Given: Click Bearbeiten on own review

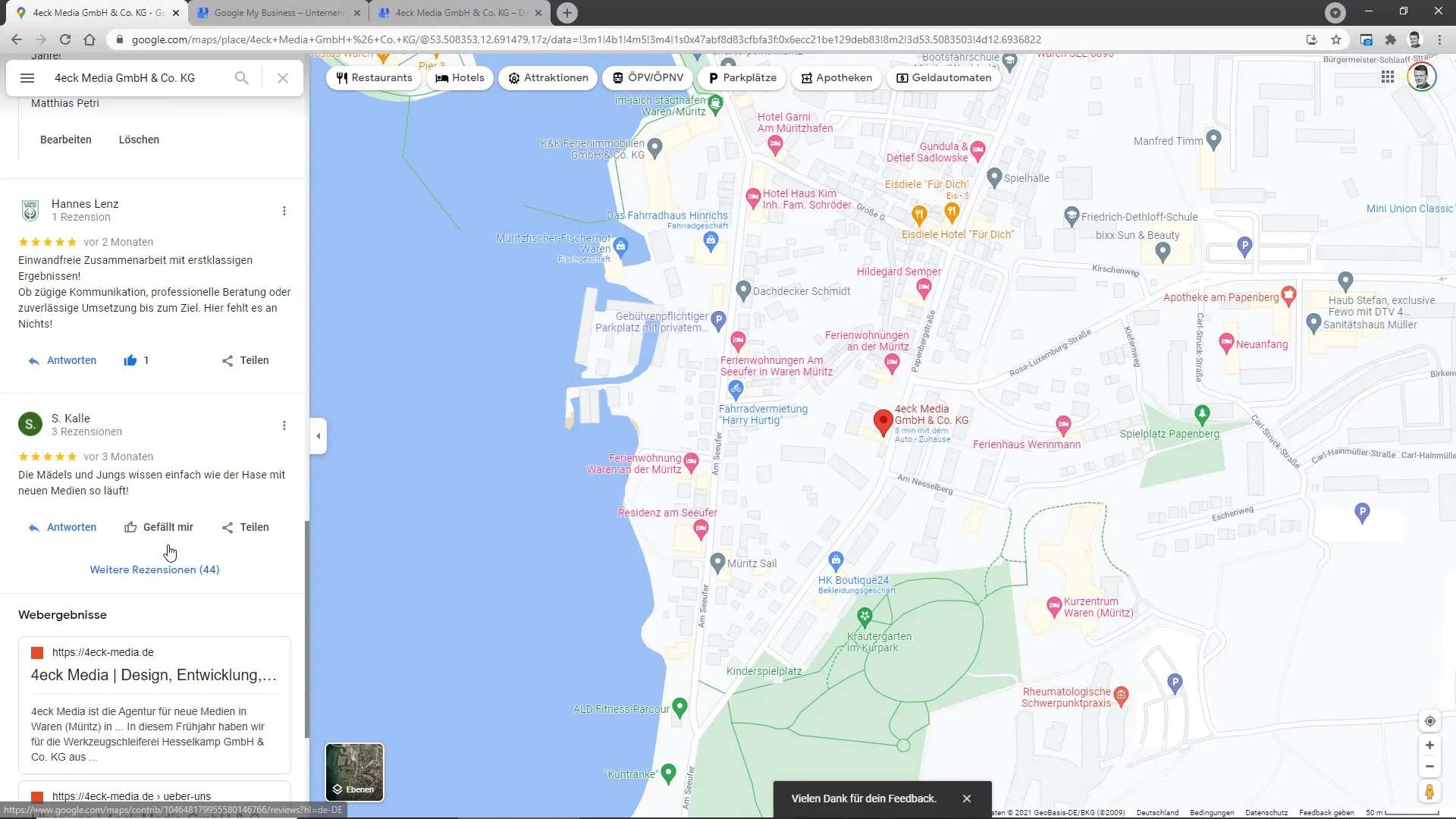Looking at the screenshot, I should click(66, 140).
